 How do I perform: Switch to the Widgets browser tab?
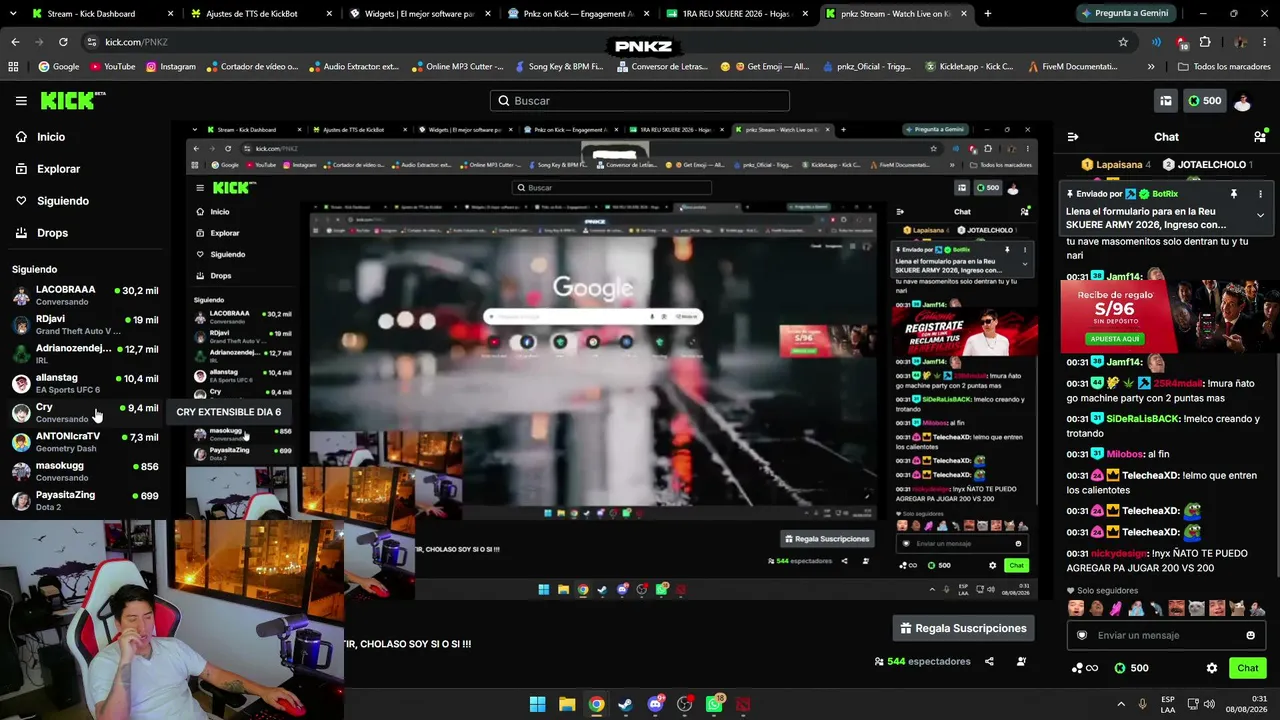coord(419,14)
